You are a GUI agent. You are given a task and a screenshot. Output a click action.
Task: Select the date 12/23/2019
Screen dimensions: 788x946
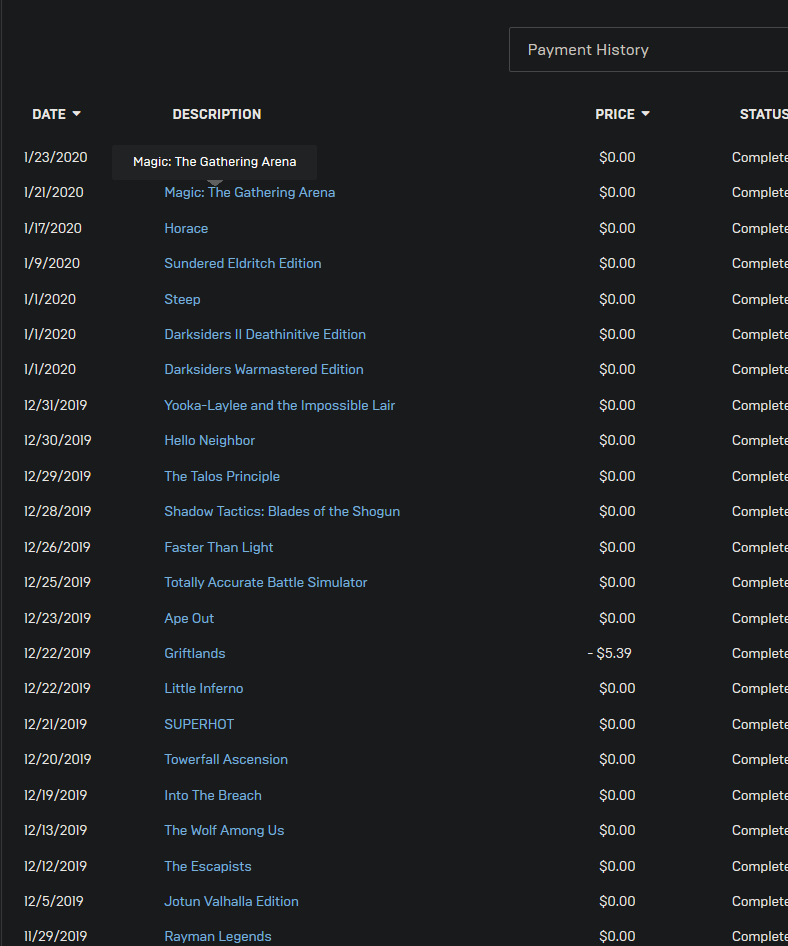(57, 618)
